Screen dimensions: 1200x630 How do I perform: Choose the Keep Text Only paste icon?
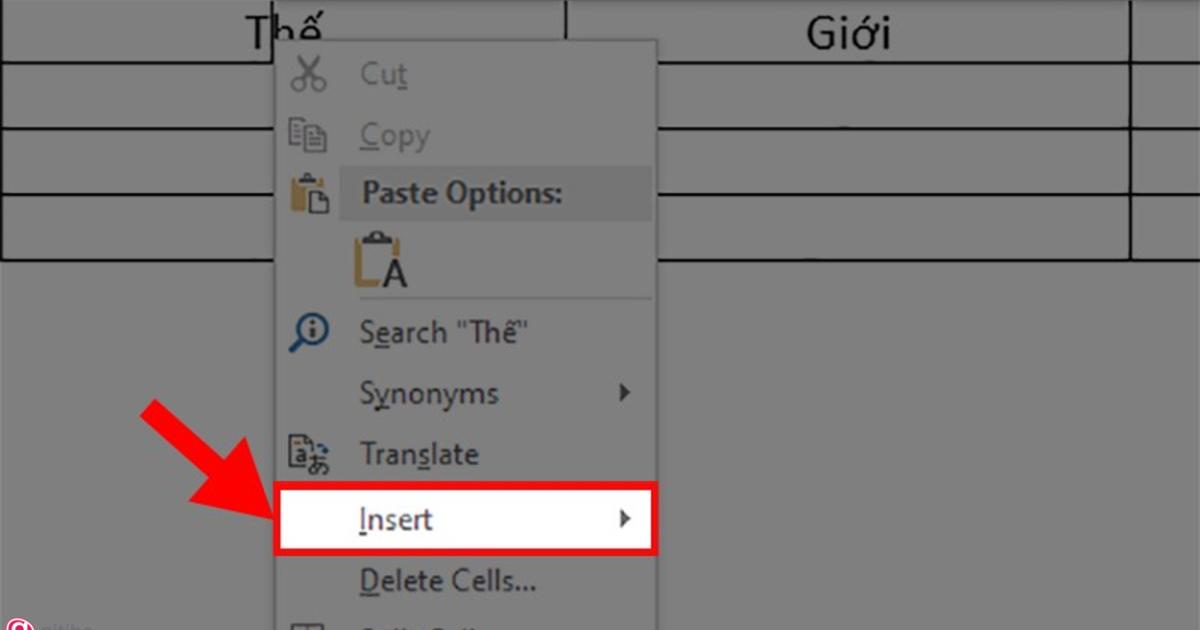(380, 261)
